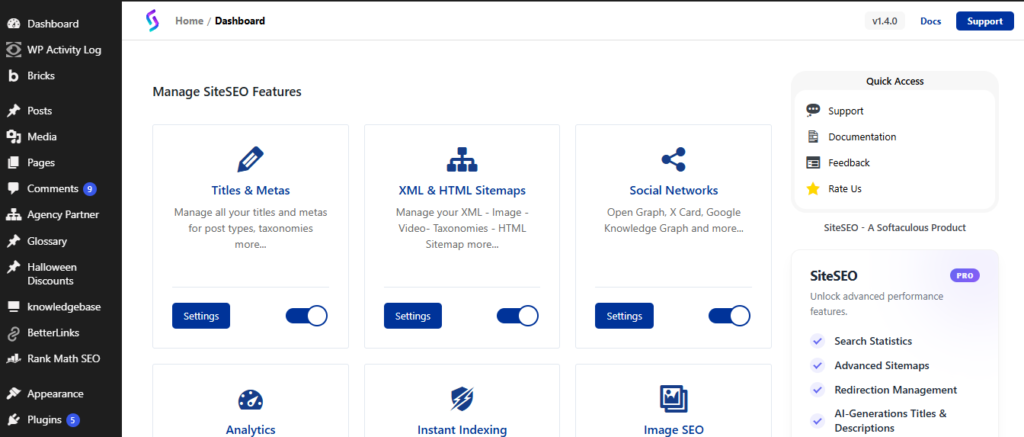The width and height of the screenshot is (1024, 437).
Task: Click the Bricks 'b' icon
Action: 13,76
